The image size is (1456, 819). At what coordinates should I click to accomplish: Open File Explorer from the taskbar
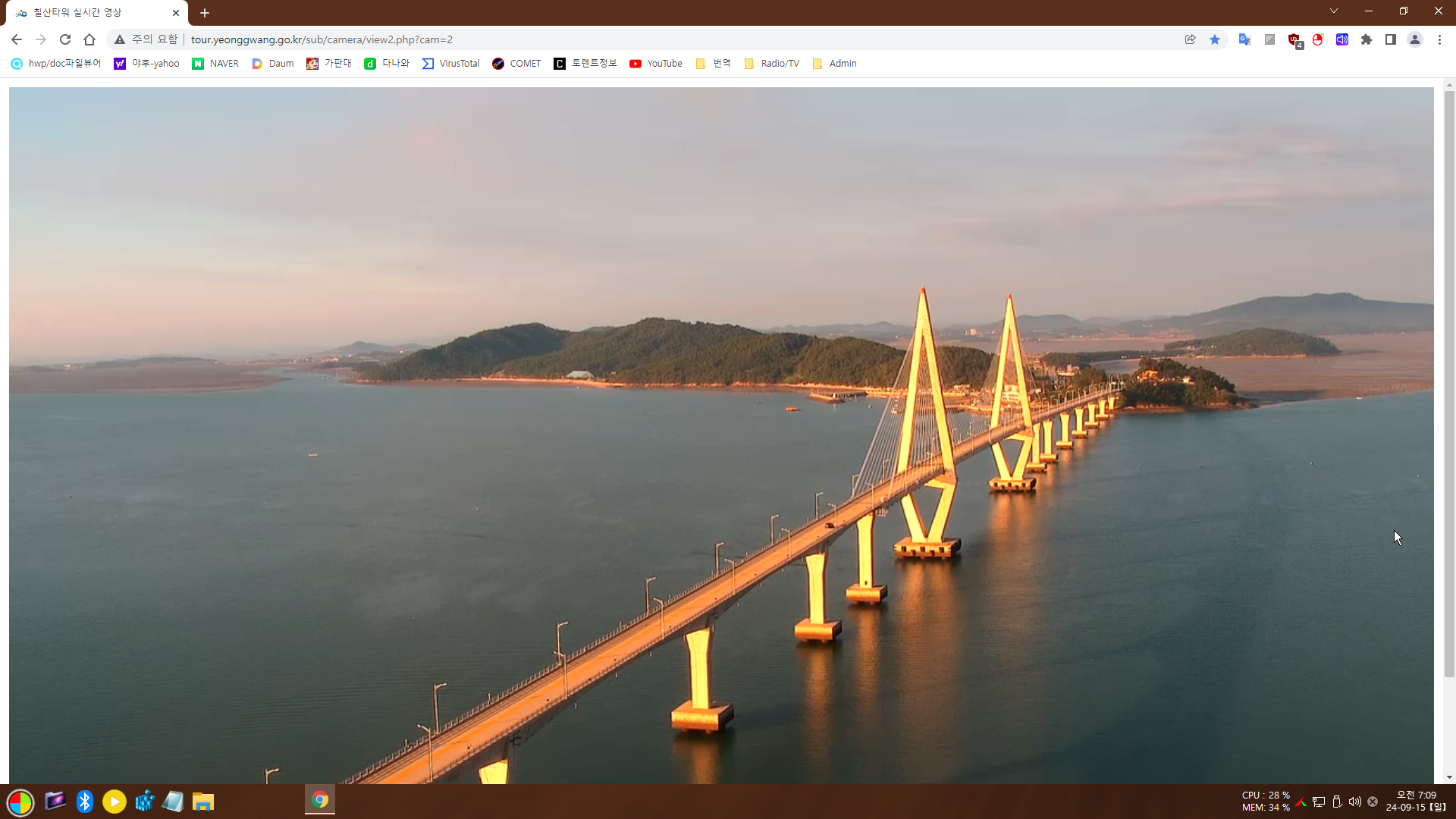(x=203, y=802)
